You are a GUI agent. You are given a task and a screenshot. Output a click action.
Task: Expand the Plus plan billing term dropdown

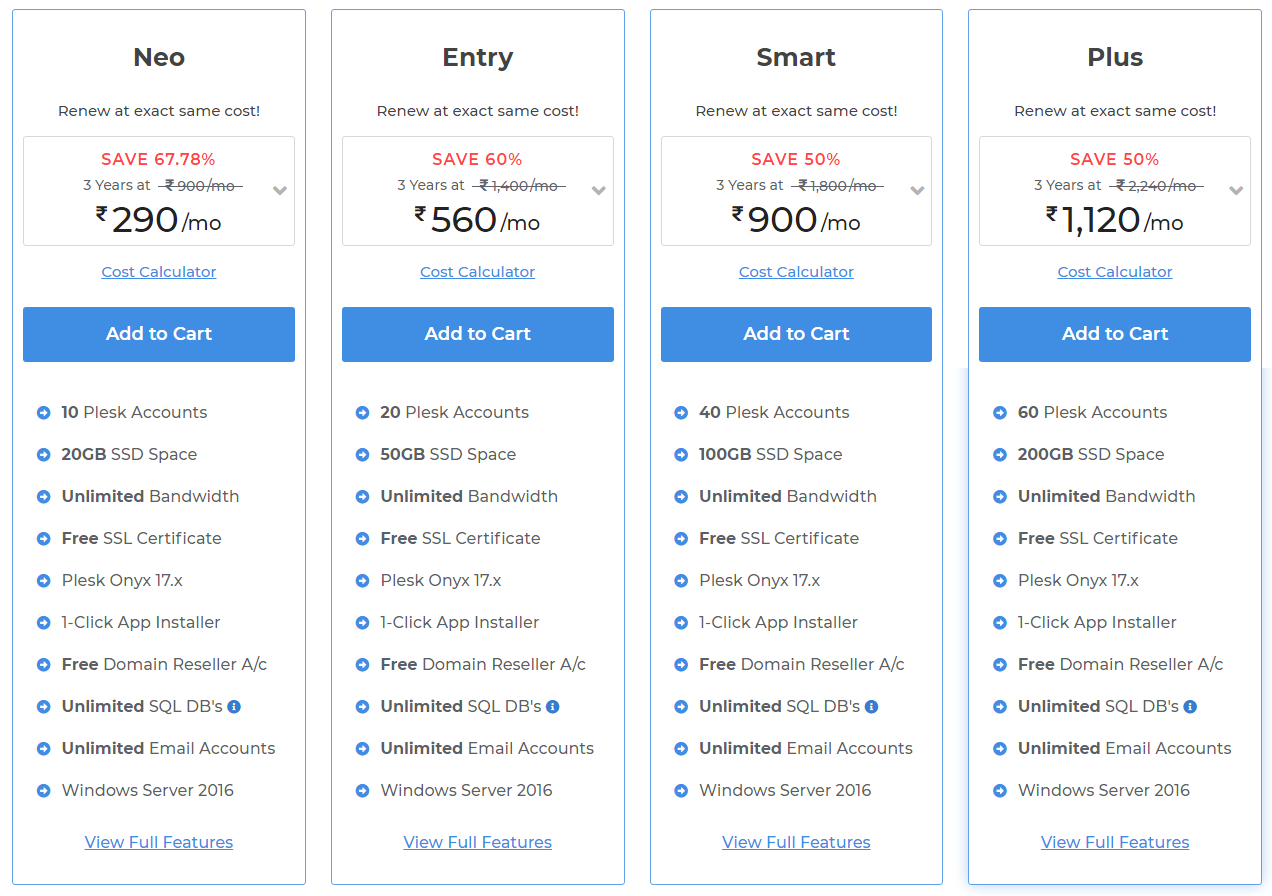1236,191
